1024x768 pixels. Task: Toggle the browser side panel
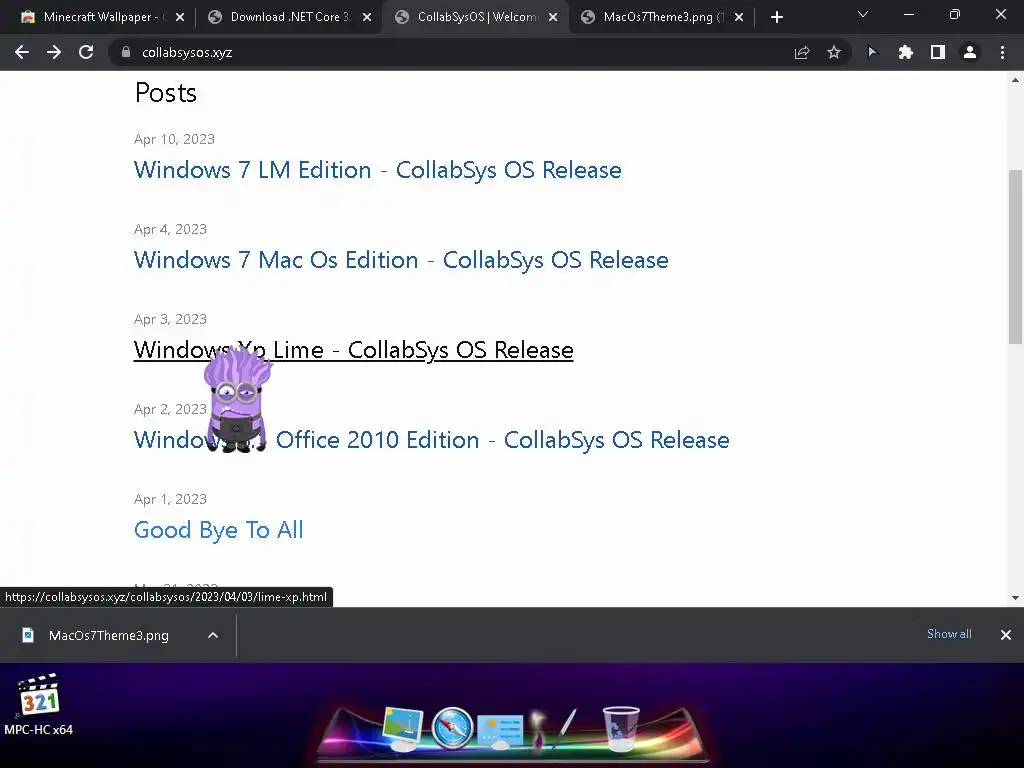tap(938, 52)
